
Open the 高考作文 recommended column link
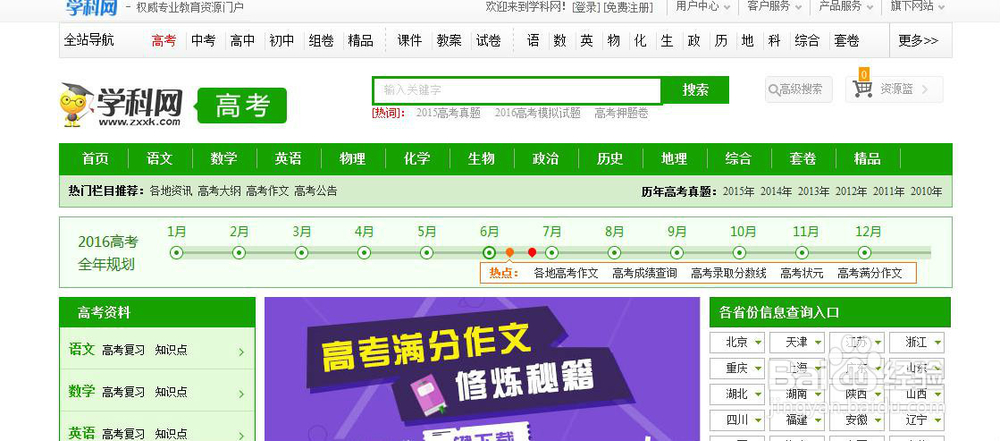[x=267, y=191]
